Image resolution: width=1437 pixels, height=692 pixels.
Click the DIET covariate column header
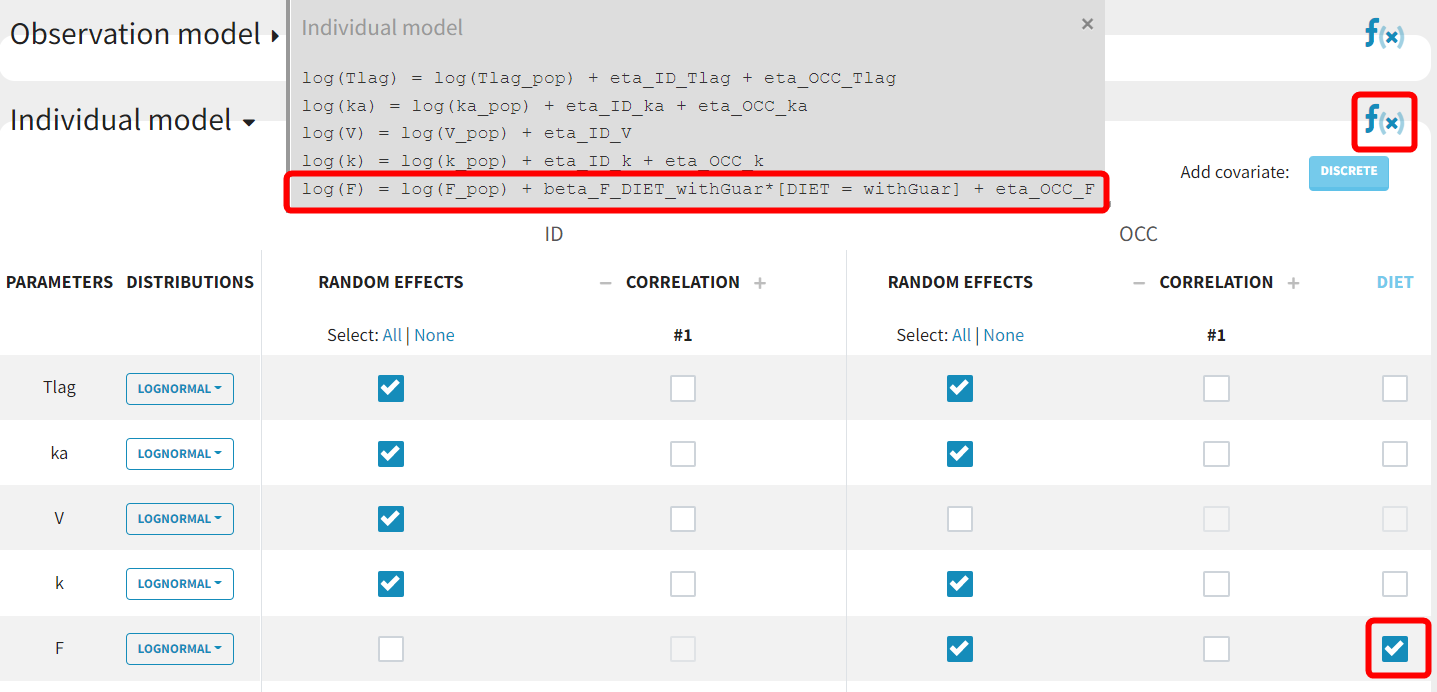1394,283
